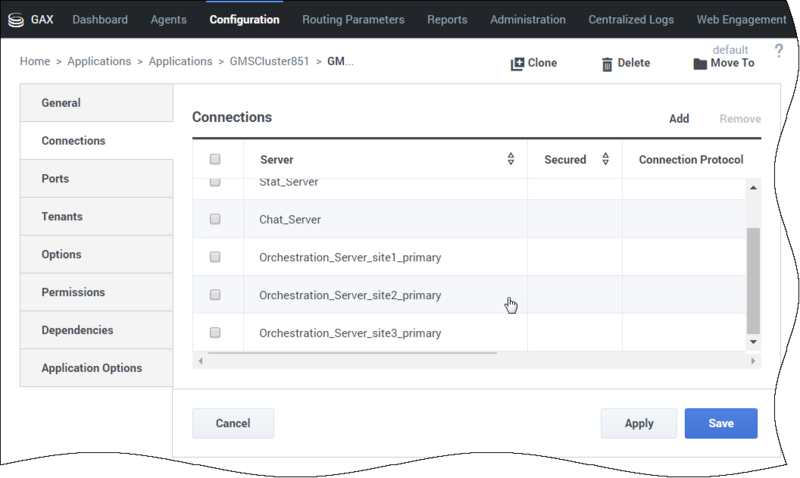800x478 pixels.
Task: Click the vertical scrollbar thumb in Connections
Action: [753, 281]
